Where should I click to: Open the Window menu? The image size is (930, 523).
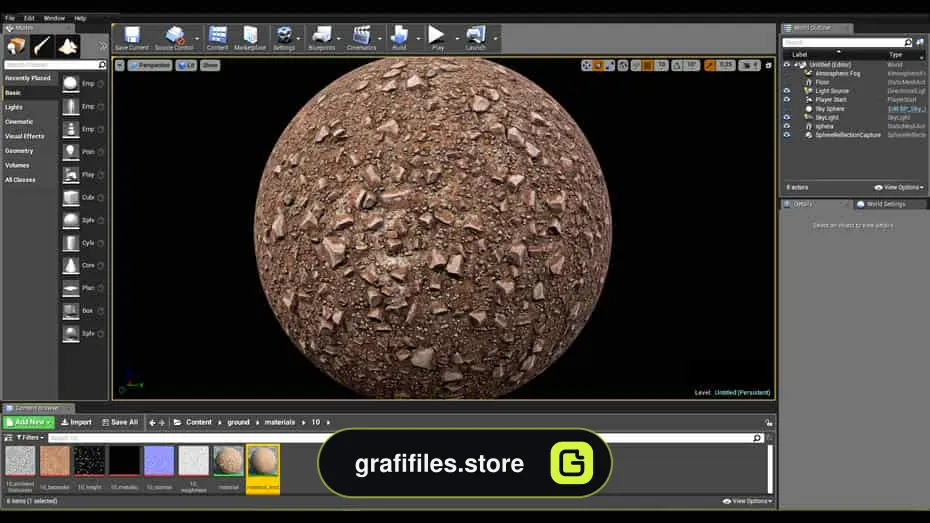point(54,18)
